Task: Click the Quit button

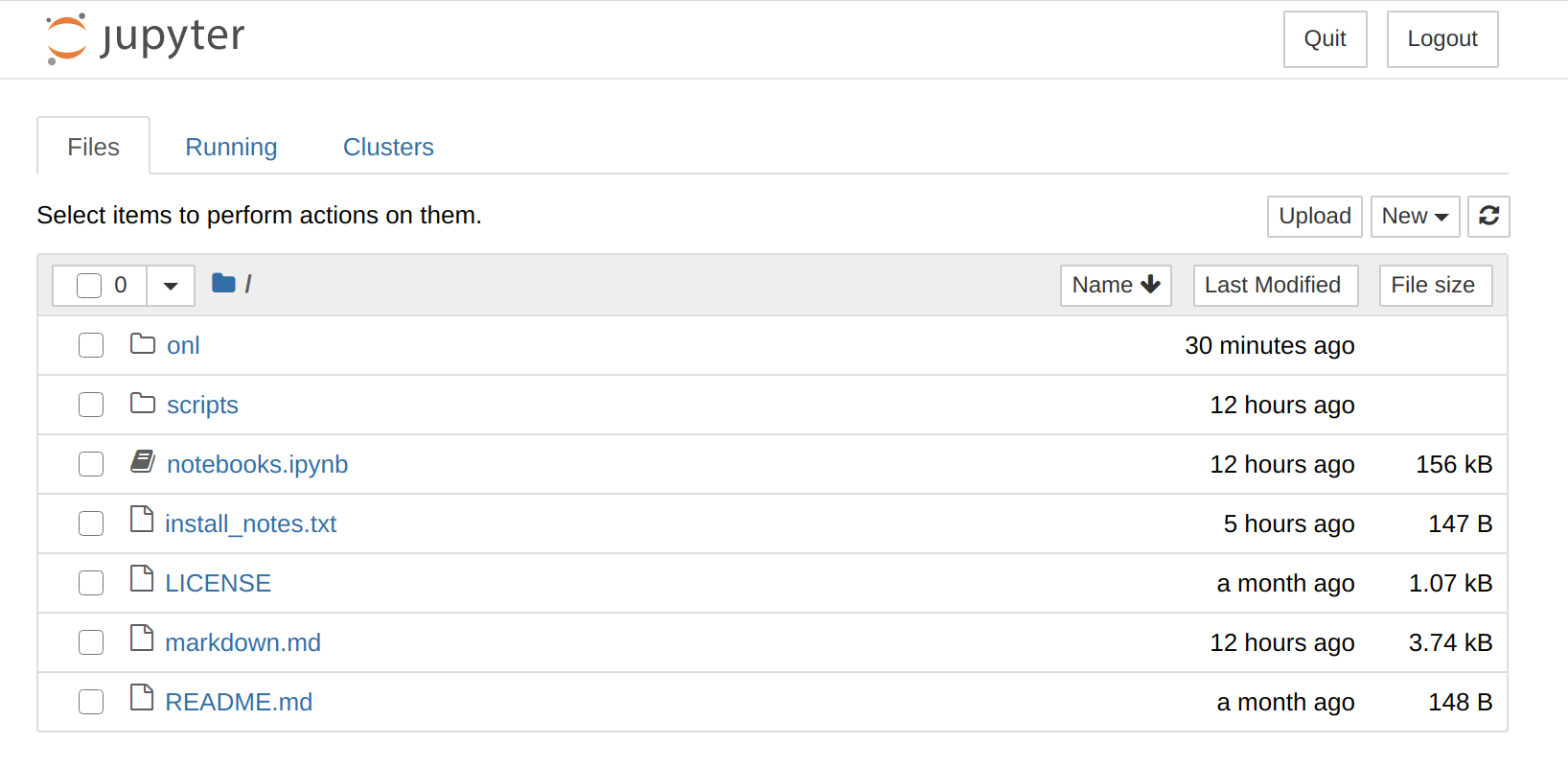Action: pos(1325,39)
